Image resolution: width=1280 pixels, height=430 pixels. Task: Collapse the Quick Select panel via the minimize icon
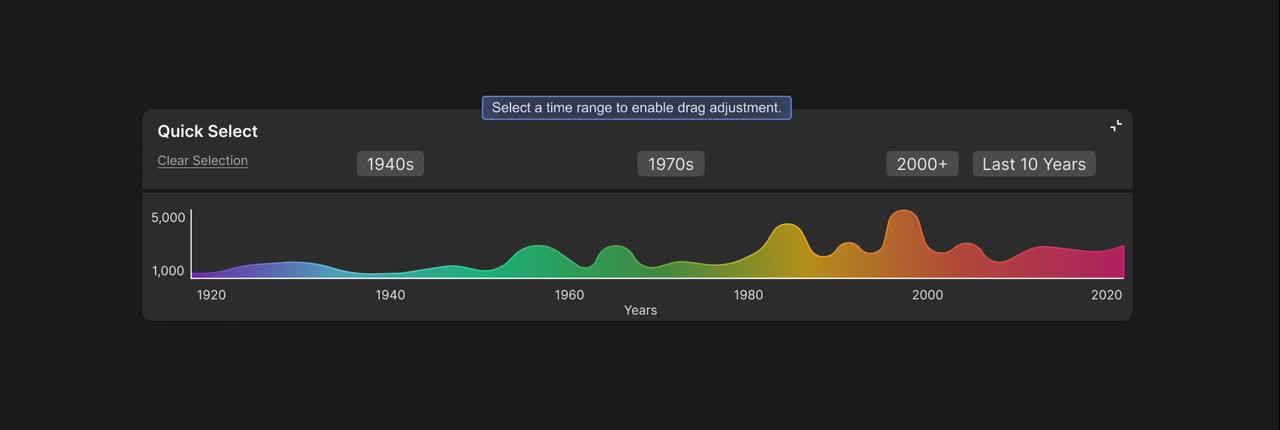[x=1116, y=126]
